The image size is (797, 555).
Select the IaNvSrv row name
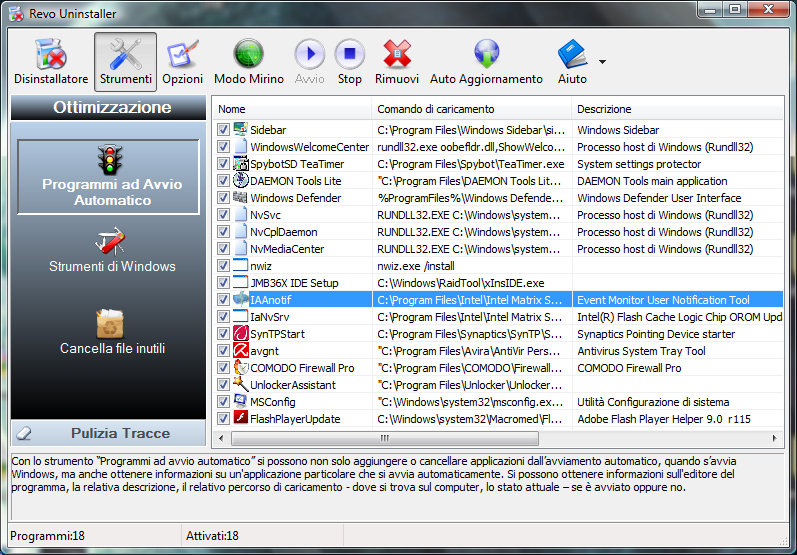point(269,317)
